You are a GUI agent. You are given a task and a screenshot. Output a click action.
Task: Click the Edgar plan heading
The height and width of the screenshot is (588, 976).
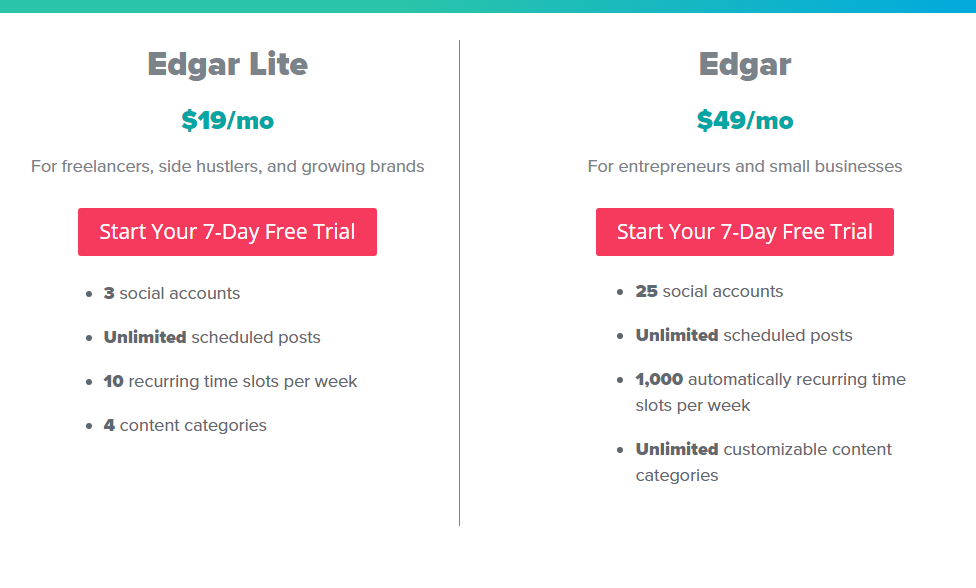tap(744, 65)
